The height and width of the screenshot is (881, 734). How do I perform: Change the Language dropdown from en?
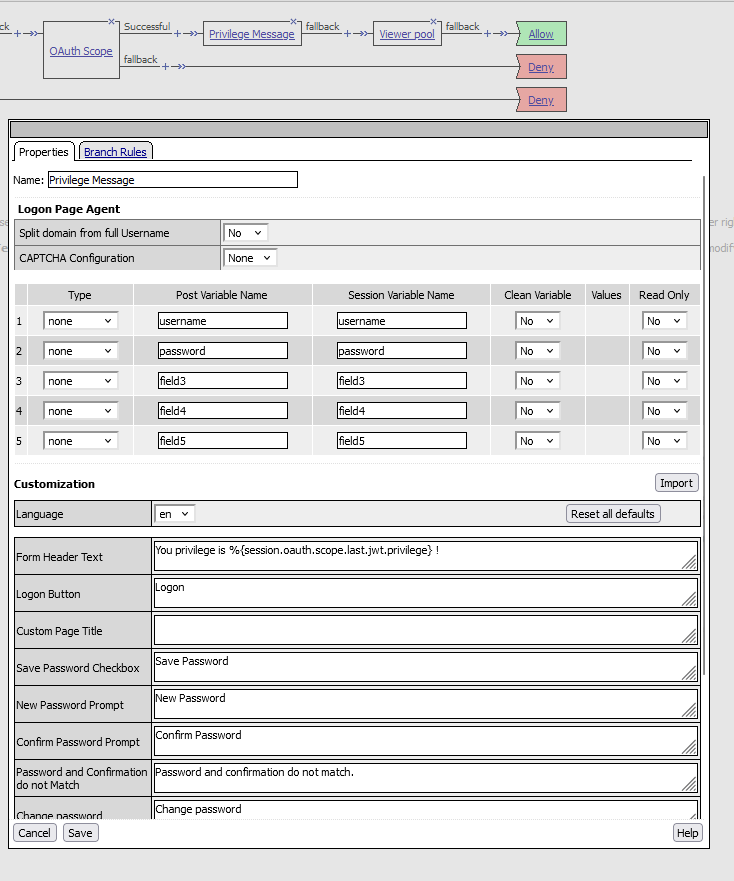tap(174, 514)
